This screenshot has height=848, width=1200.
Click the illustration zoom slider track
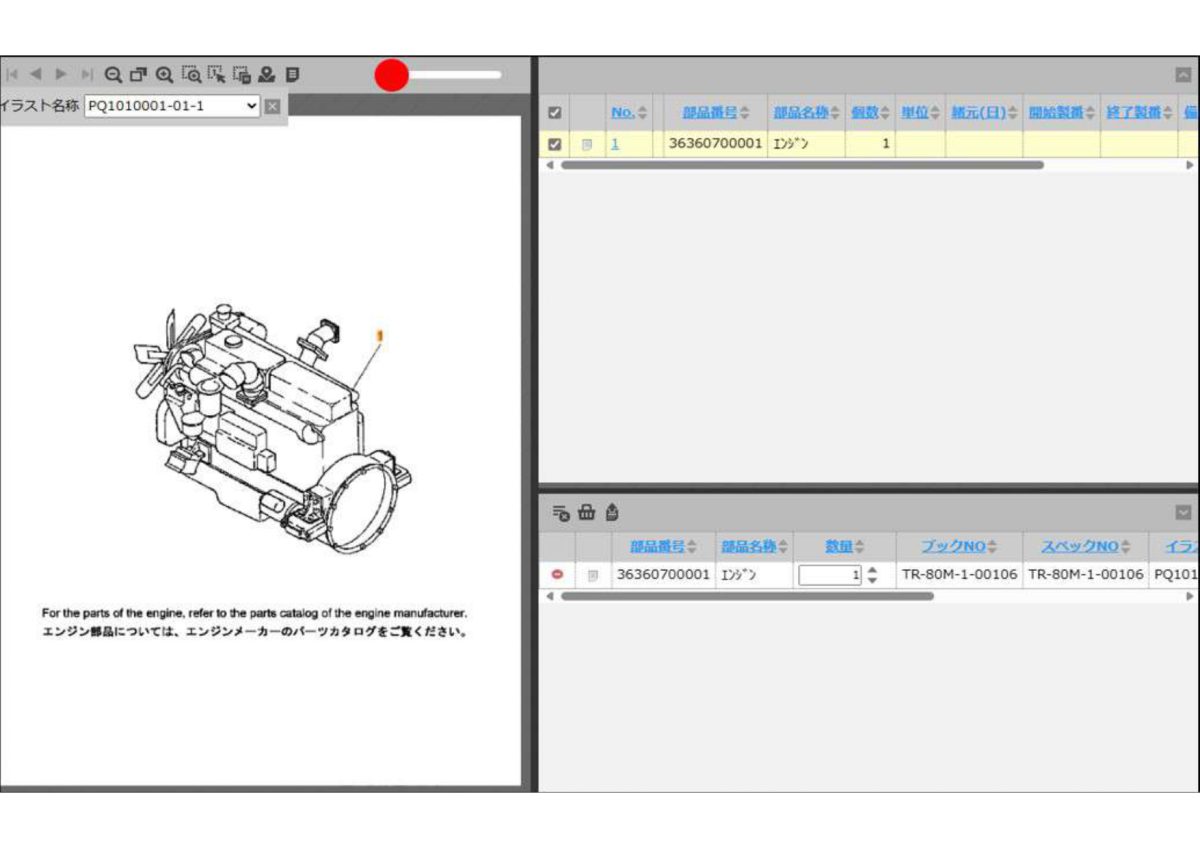point(455,74)
